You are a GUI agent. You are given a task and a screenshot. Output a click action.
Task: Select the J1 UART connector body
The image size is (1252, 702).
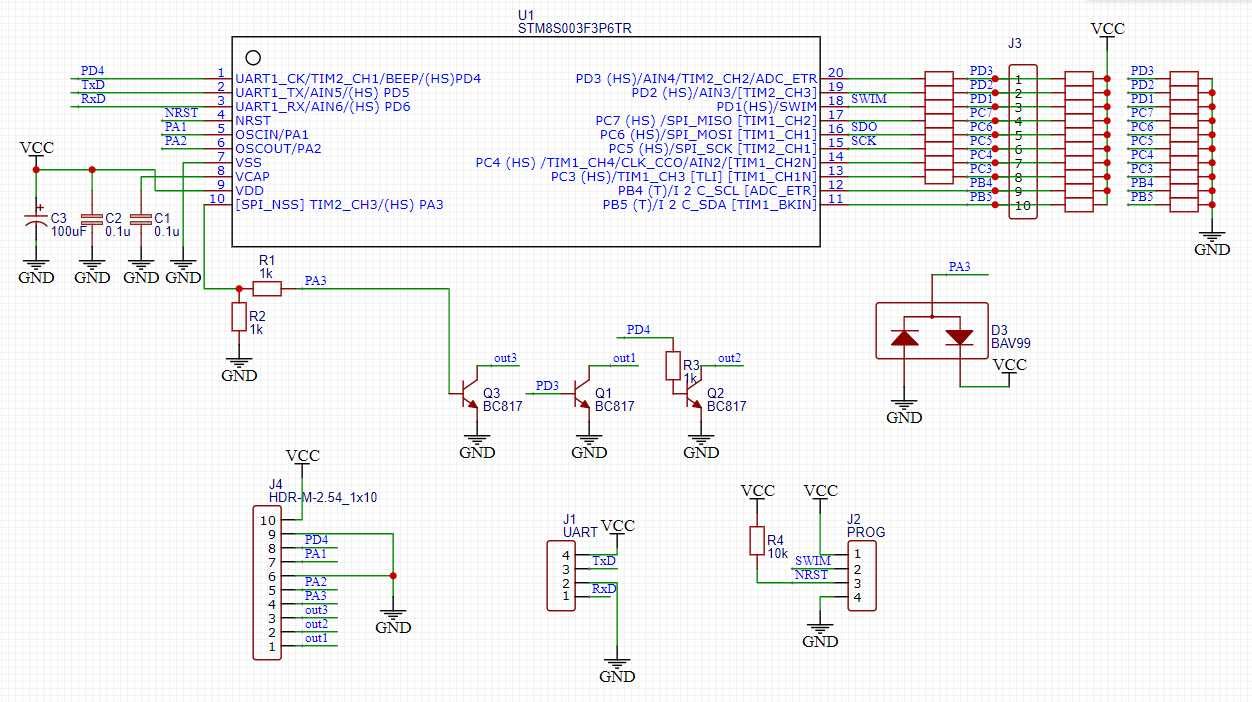[x=560, y=576]
